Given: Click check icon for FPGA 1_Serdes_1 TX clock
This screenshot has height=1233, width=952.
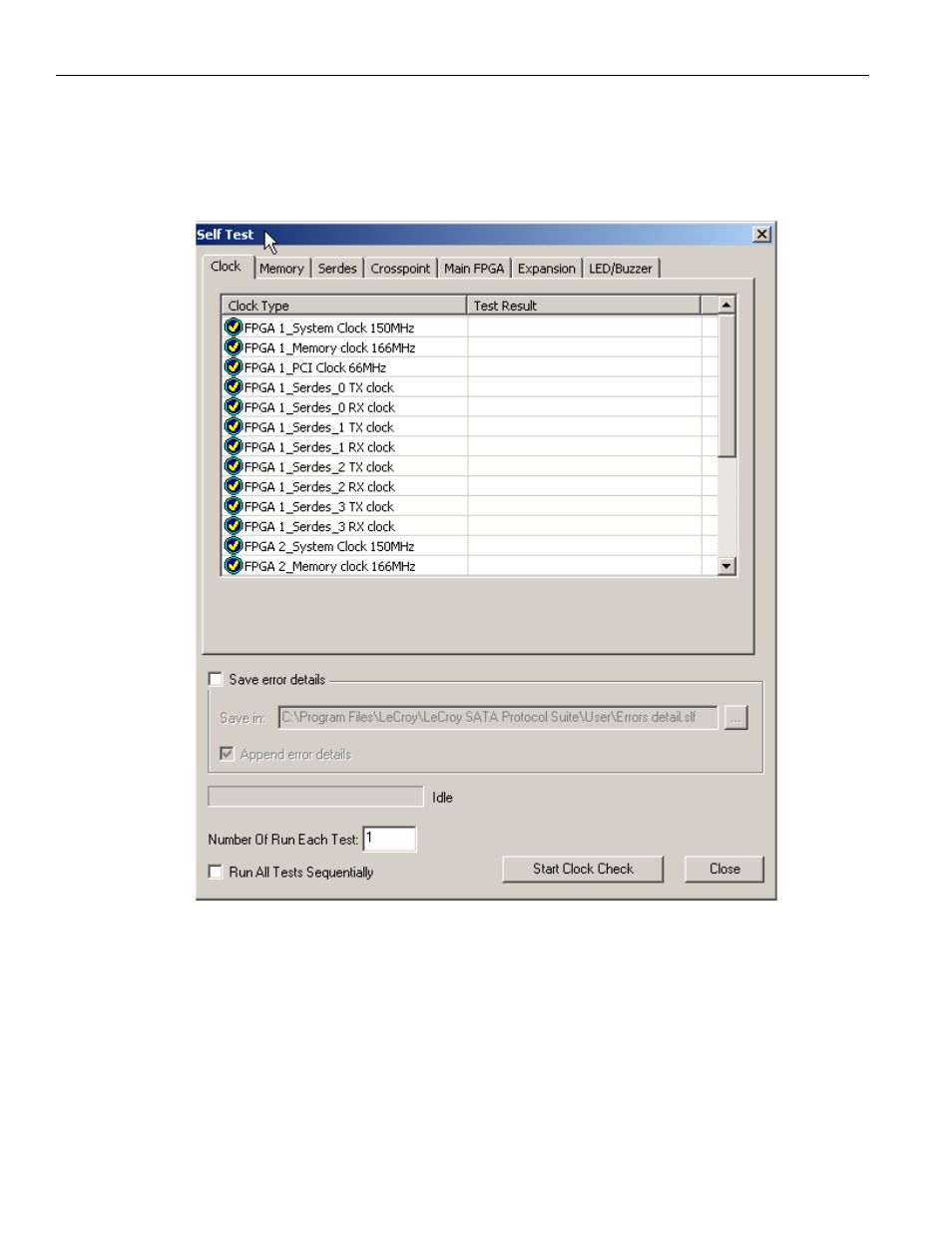Looking at the screenshot, I should [x=234, y=427].
